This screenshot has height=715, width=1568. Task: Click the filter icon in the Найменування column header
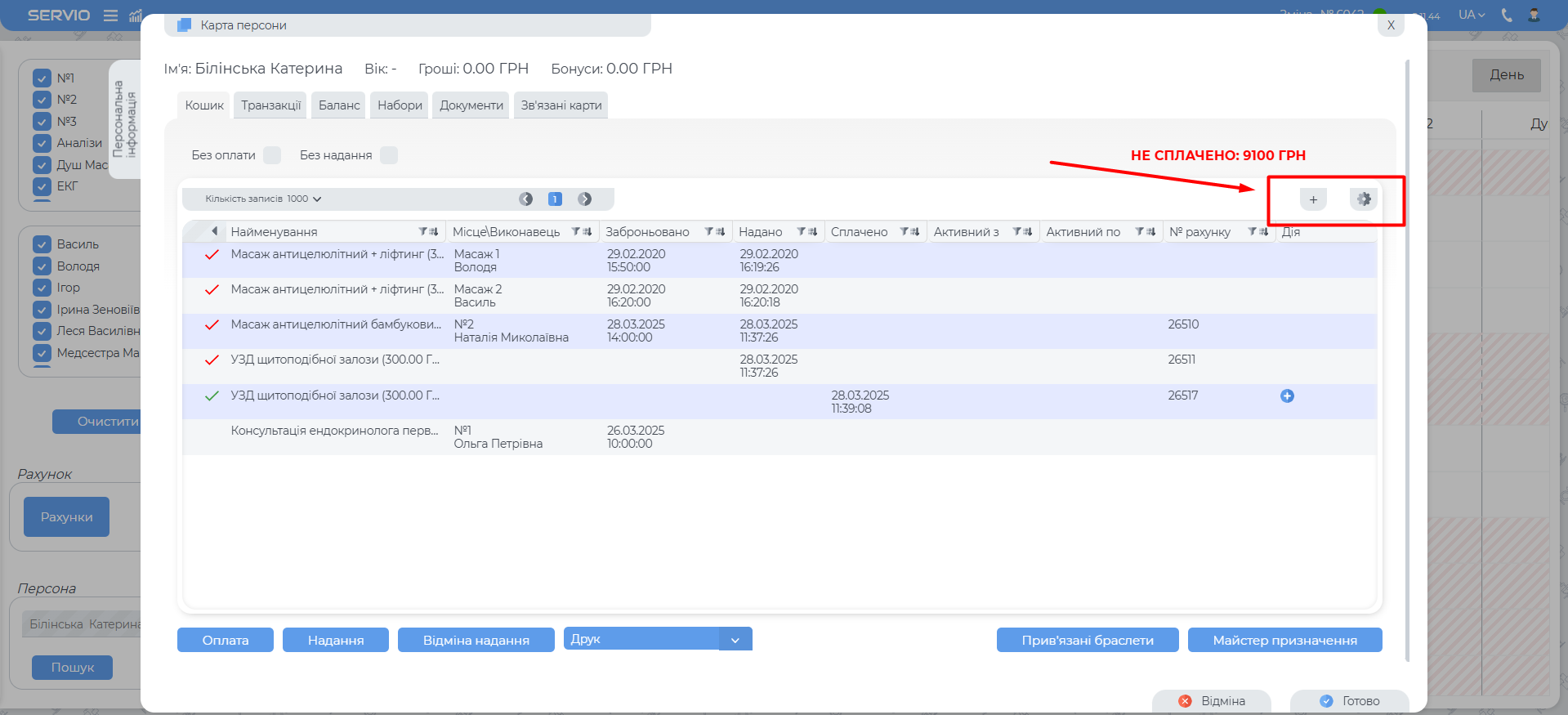coord(423,232)
